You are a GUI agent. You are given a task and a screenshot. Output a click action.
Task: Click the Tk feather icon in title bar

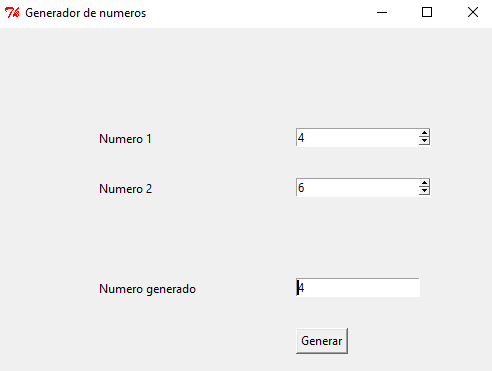(12, 13)
